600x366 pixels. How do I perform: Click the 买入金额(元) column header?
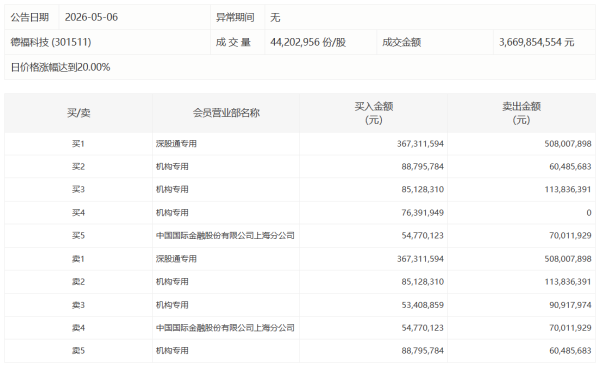374,113
